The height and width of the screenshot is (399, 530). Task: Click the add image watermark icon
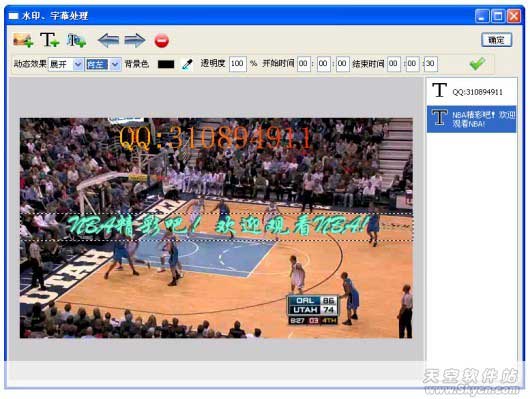(x=23, y=40)
